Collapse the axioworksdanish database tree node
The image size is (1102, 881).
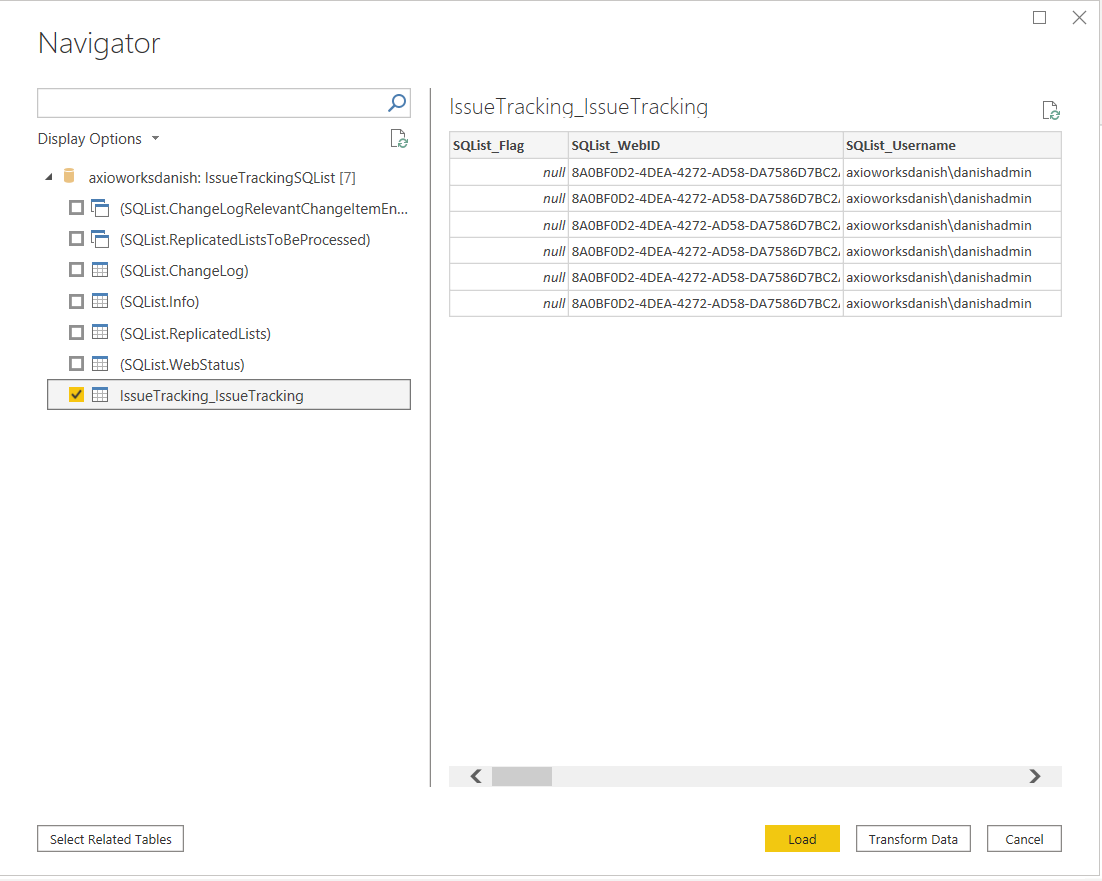[48, 178]
